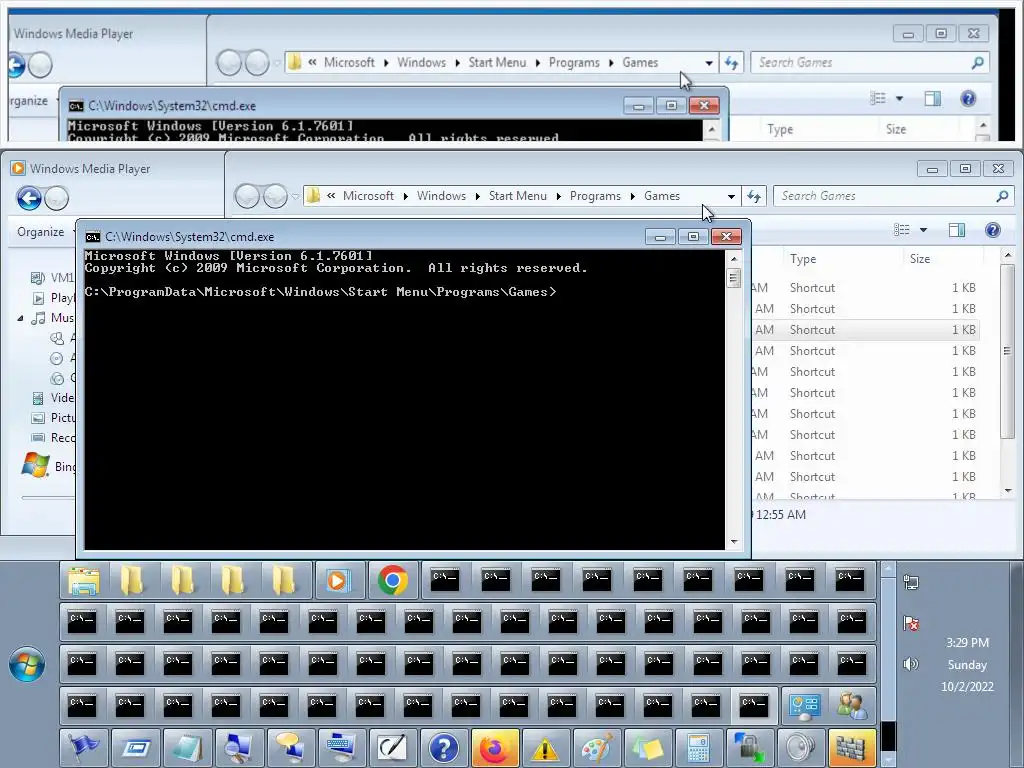The width and height of the screenshot is (1024, 768).
Task: Click the yellow warning triangle taskbar icon
Action: (545, 748)
